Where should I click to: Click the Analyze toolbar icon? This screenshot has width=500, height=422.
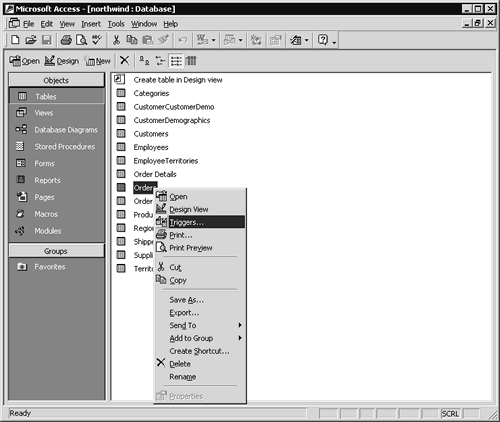(x=229, y=40)
